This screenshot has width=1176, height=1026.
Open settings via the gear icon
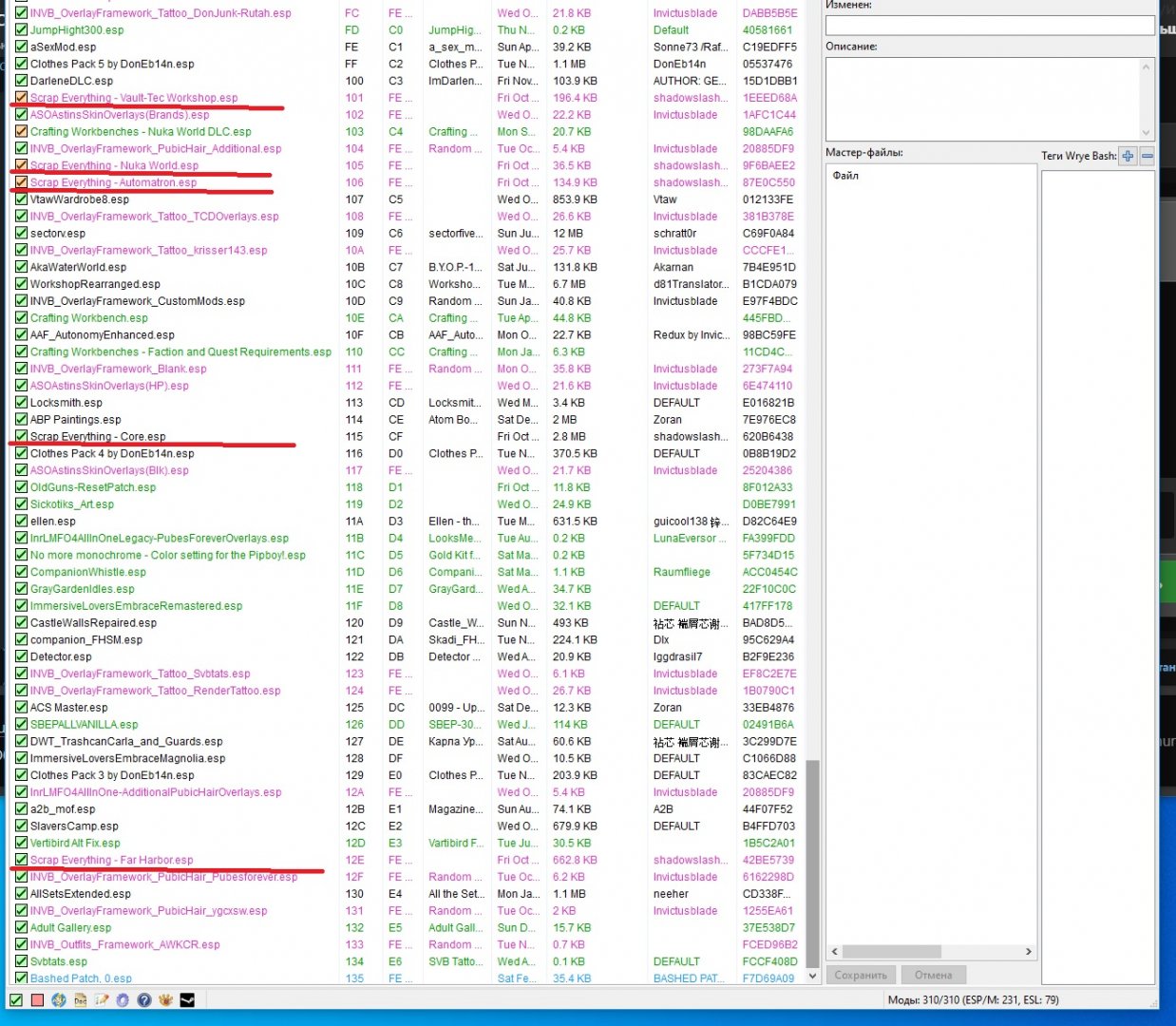coord(123,999)
